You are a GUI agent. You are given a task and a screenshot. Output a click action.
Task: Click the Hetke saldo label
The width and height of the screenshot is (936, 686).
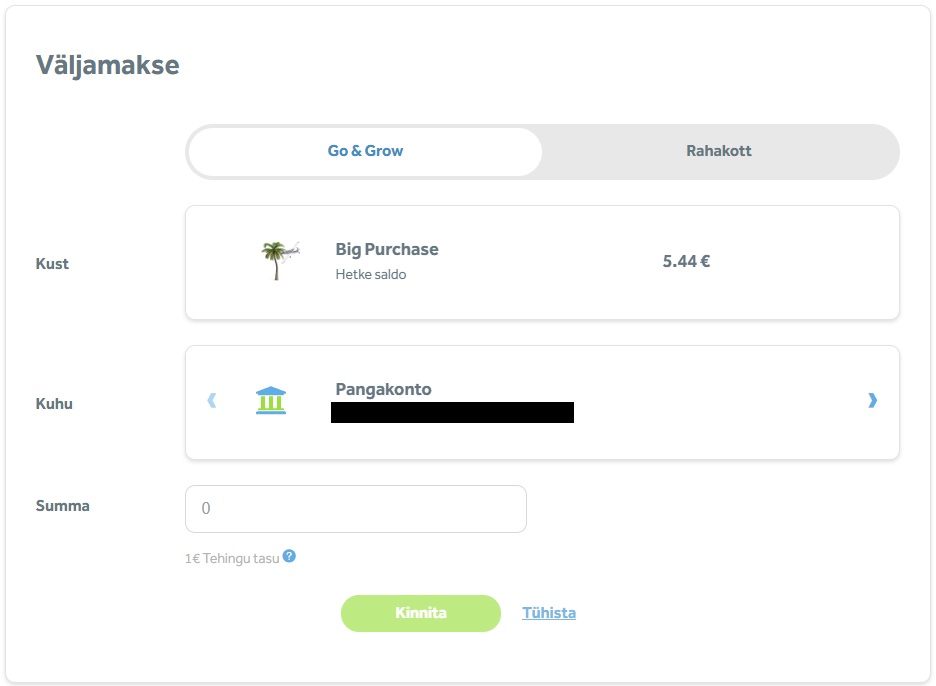click(371, 274)
